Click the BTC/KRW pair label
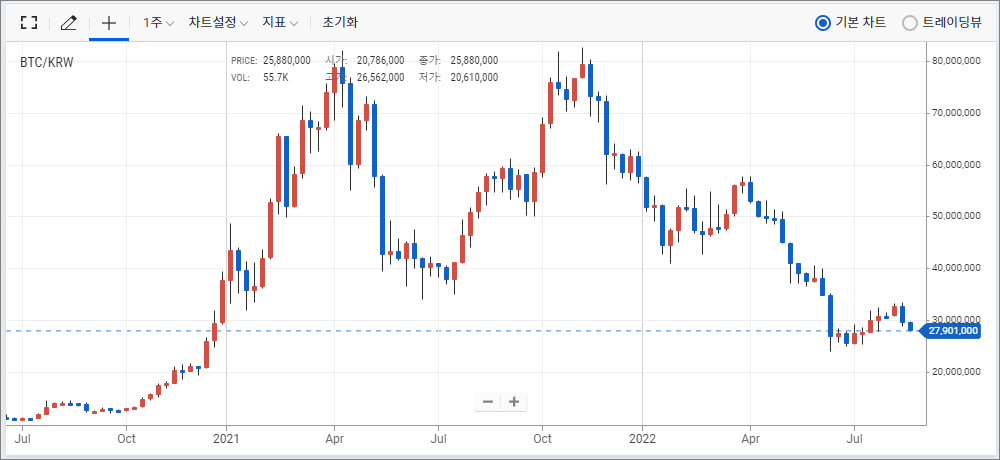Viewport: 1000px width, 460px height. [47, 63]
